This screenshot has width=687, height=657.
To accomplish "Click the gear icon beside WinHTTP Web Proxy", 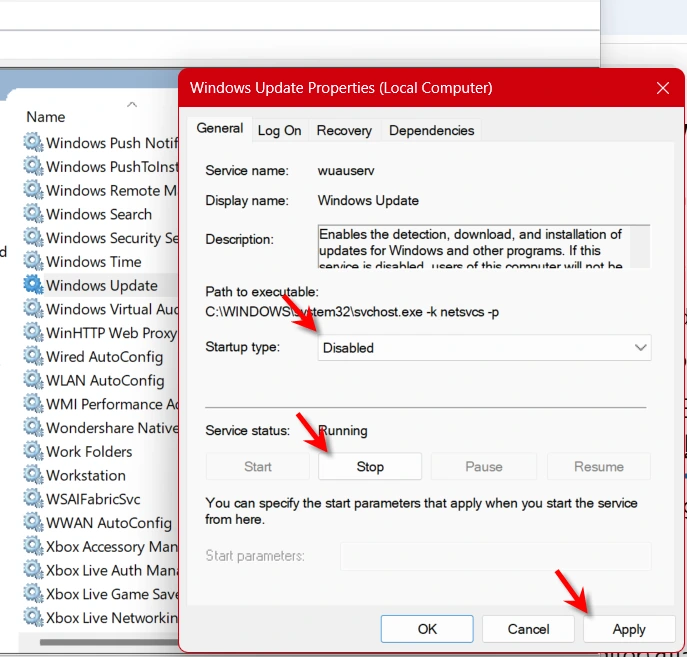I will pos(33,332).
